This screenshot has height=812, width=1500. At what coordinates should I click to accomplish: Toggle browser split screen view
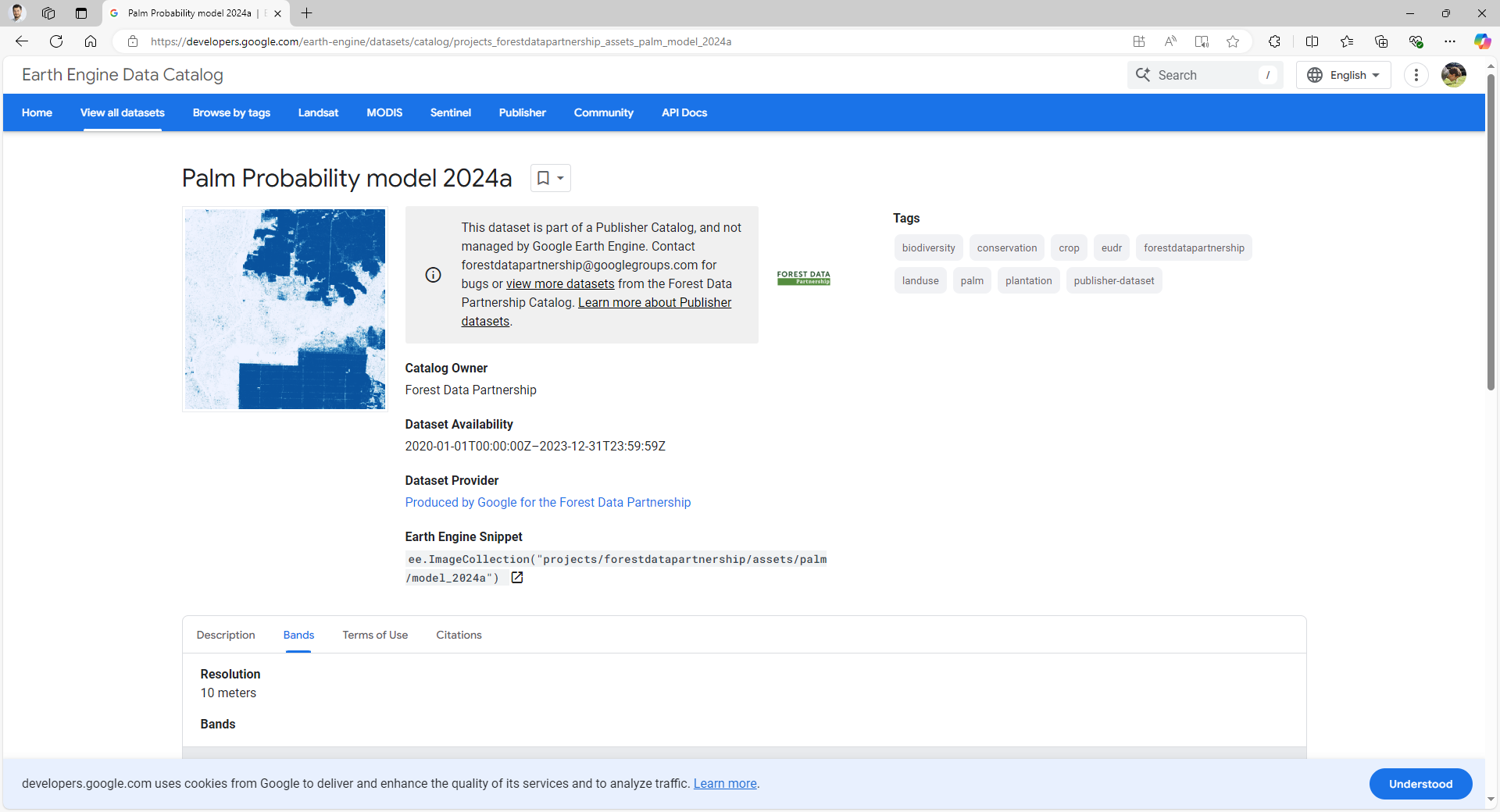click(x=1312, y=41)
